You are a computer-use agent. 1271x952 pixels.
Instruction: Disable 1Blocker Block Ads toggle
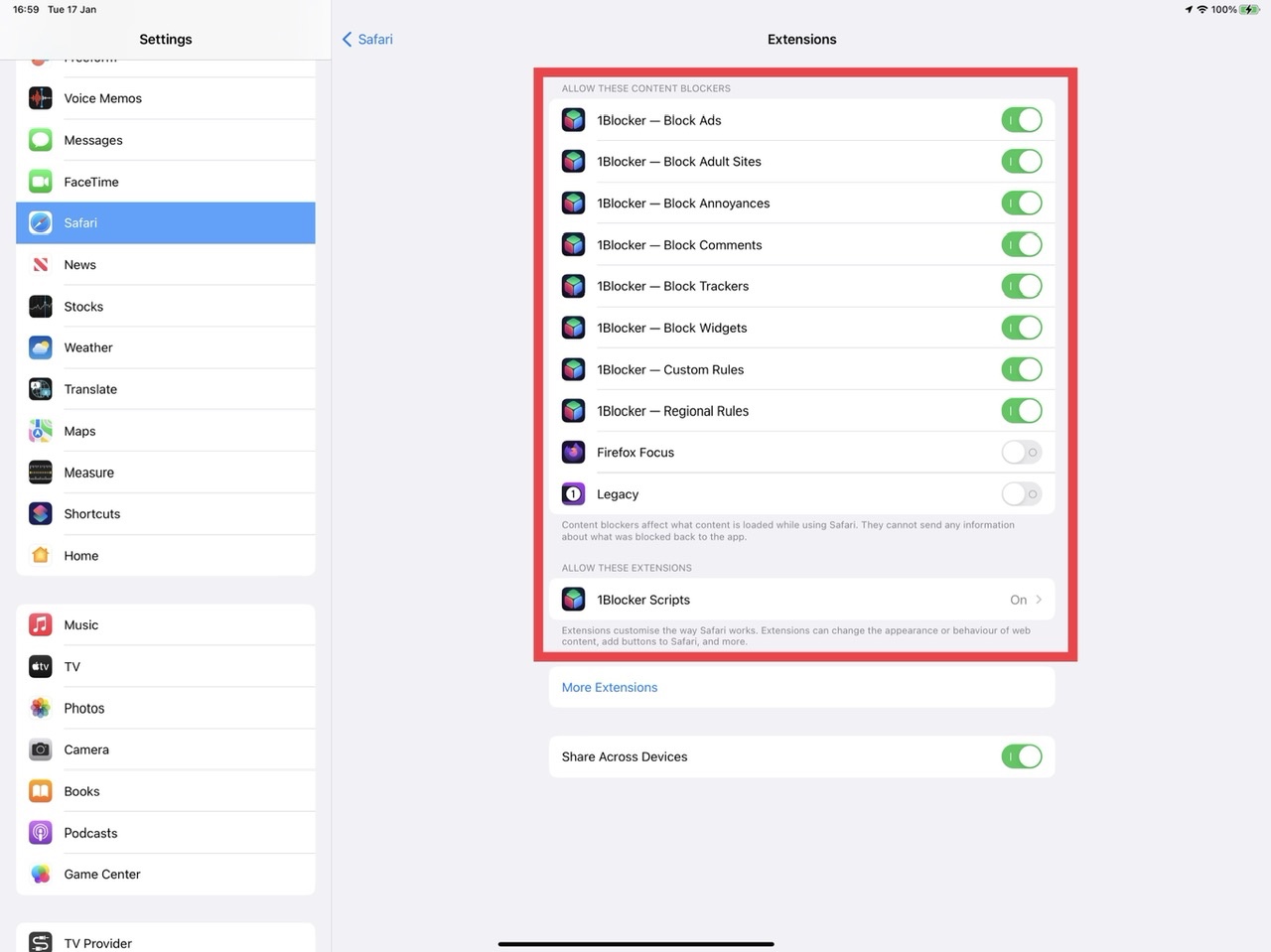1022,120
